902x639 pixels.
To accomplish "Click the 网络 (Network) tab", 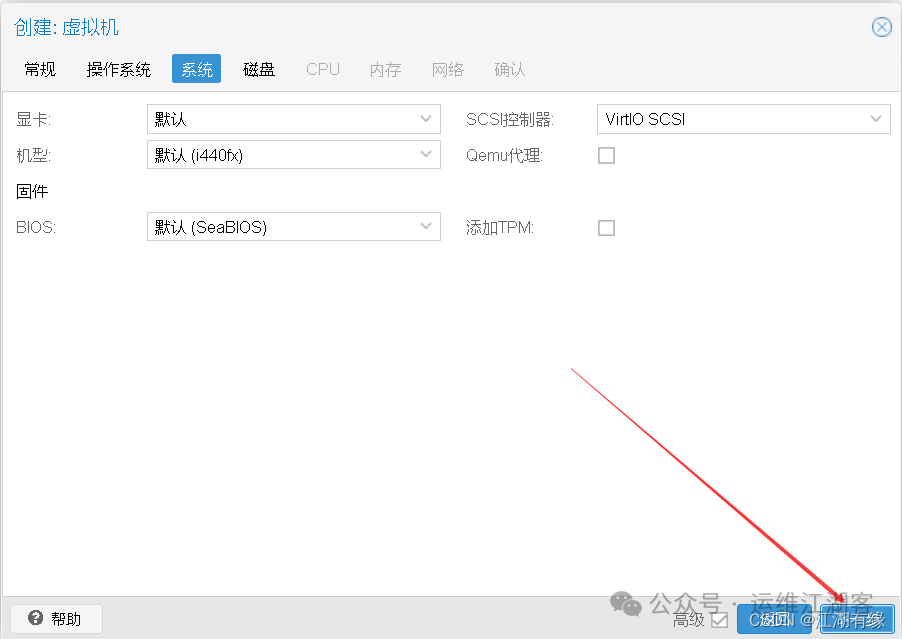I will [448, 69].
